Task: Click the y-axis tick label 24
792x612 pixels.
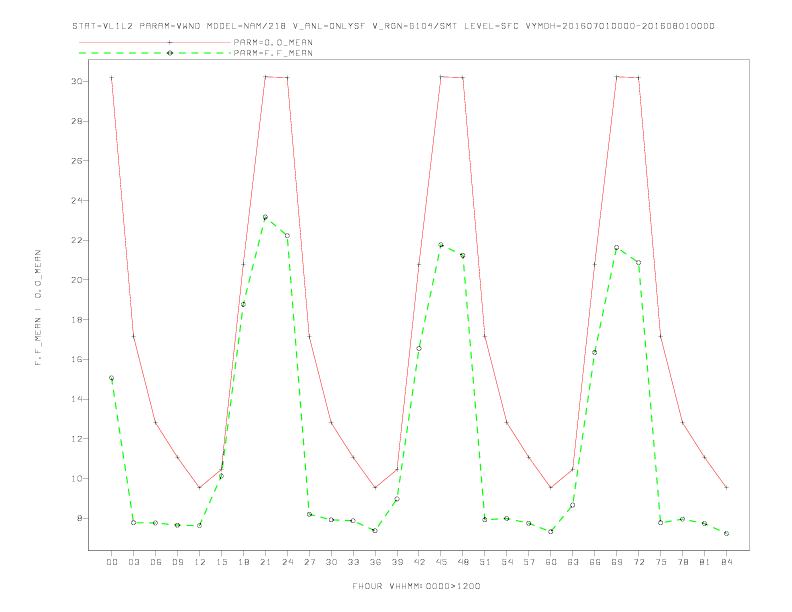Action: (x=78, y=200)
